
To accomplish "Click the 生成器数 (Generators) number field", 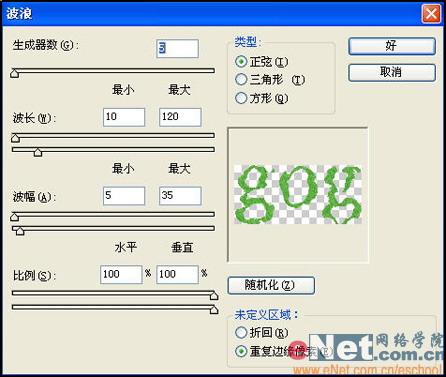I will point(177,48).
